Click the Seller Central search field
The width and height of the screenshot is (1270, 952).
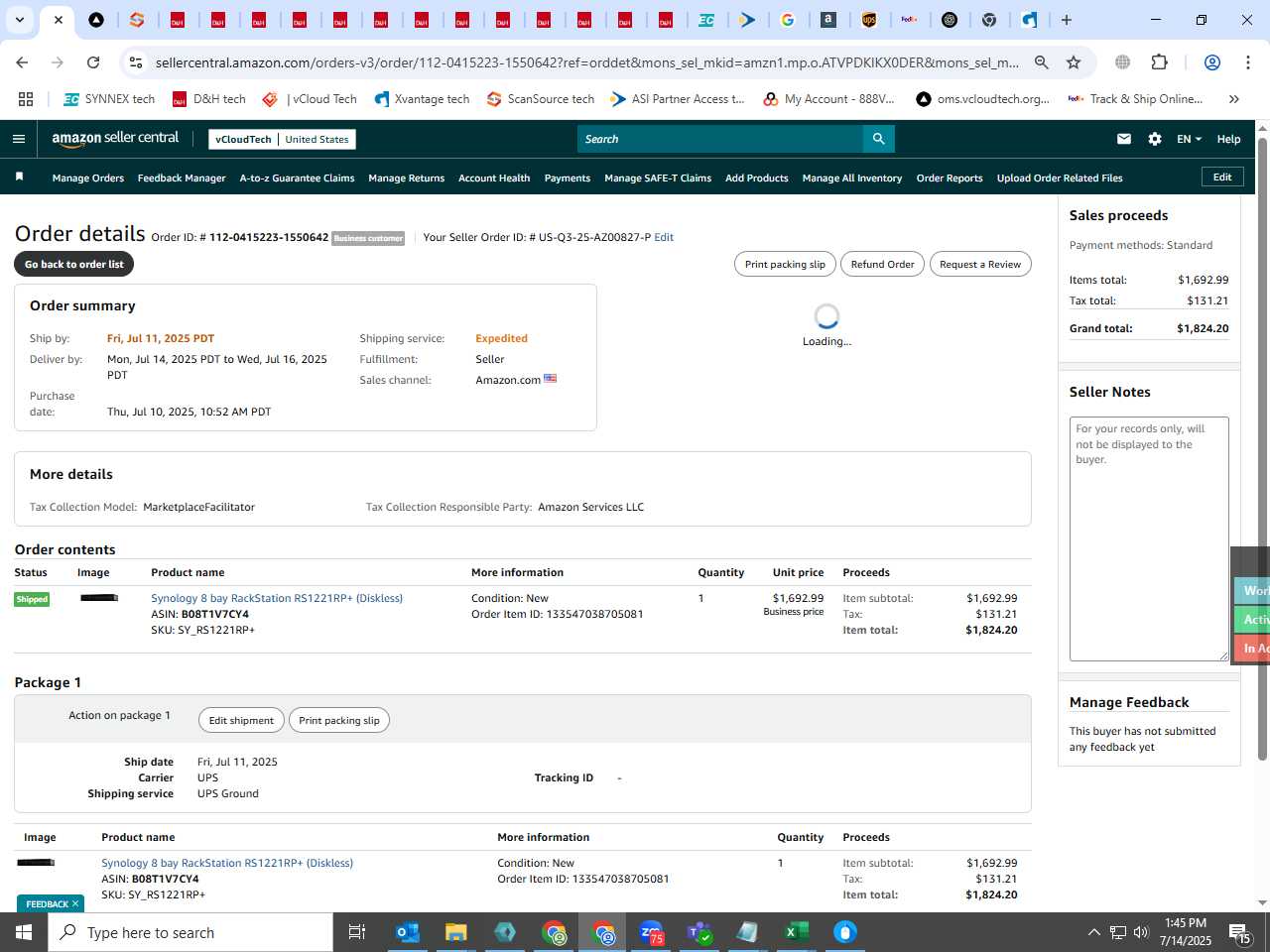coord(719,139)
